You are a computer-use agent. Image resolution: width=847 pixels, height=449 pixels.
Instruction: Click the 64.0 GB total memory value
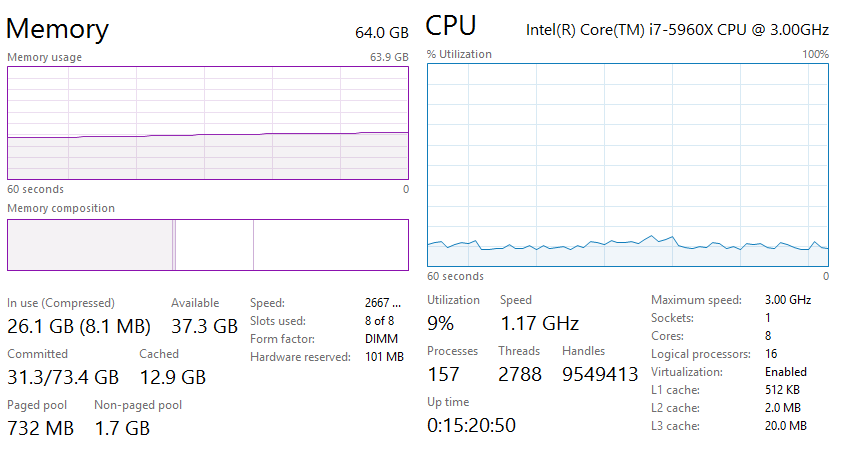[x=381, y=33]
